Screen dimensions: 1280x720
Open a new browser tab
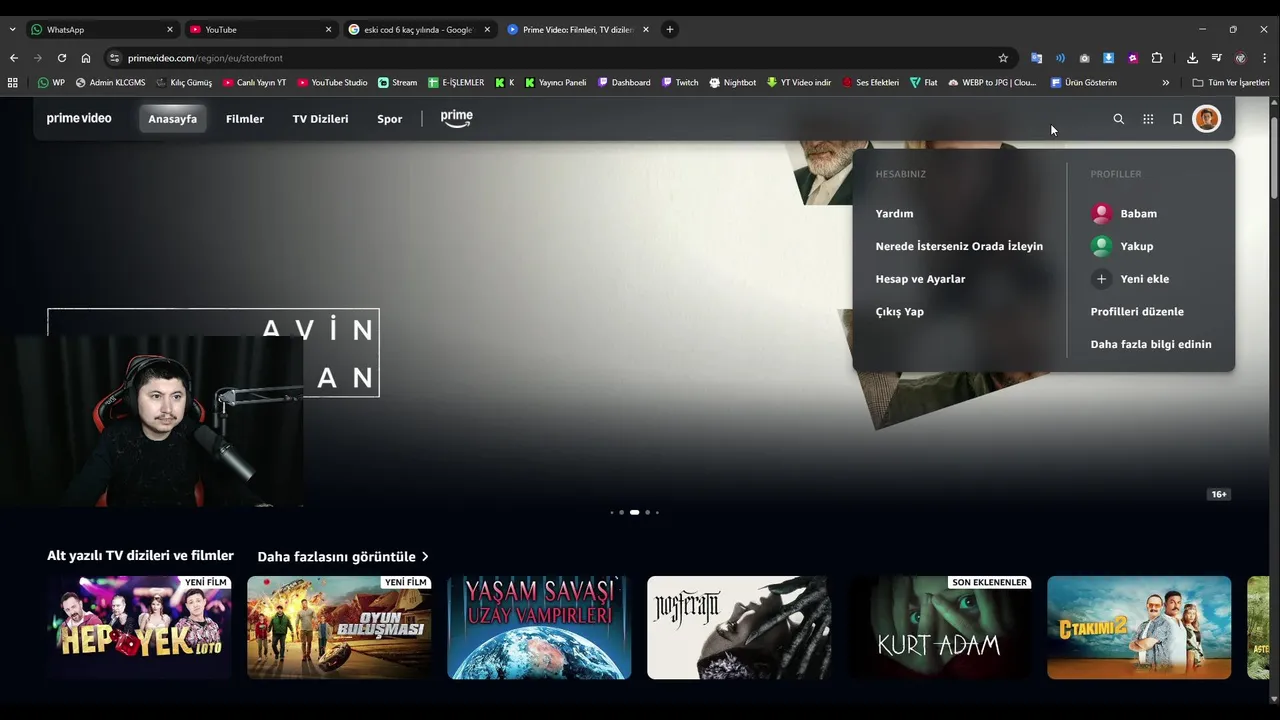coord(670,30)
